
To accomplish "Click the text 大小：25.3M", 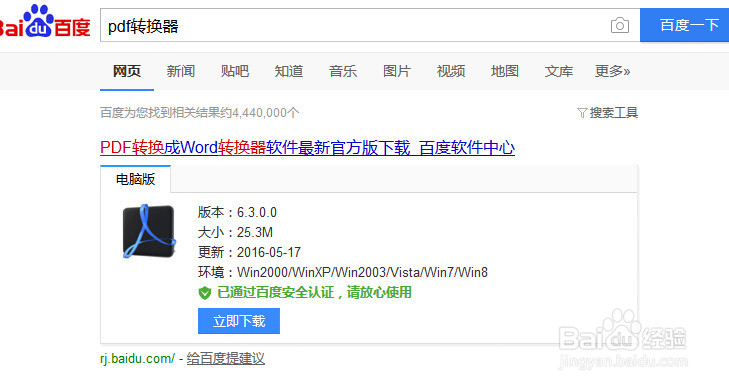I will 235,232.
